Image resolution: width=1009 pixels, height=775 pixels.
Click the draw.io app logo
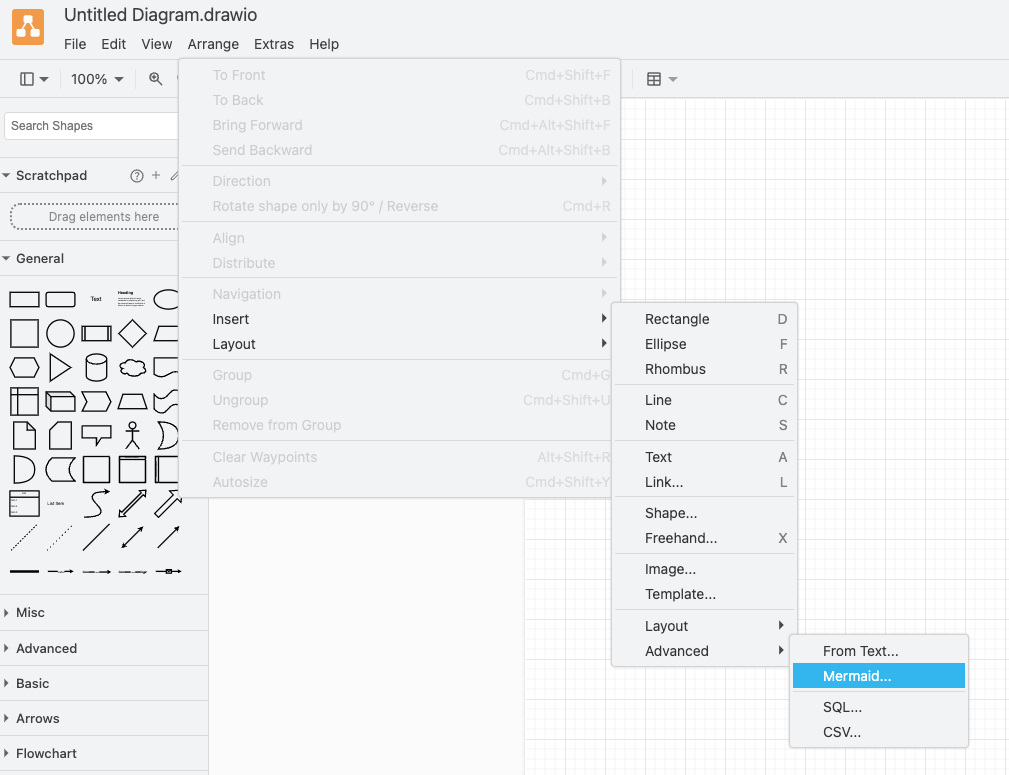28,27
